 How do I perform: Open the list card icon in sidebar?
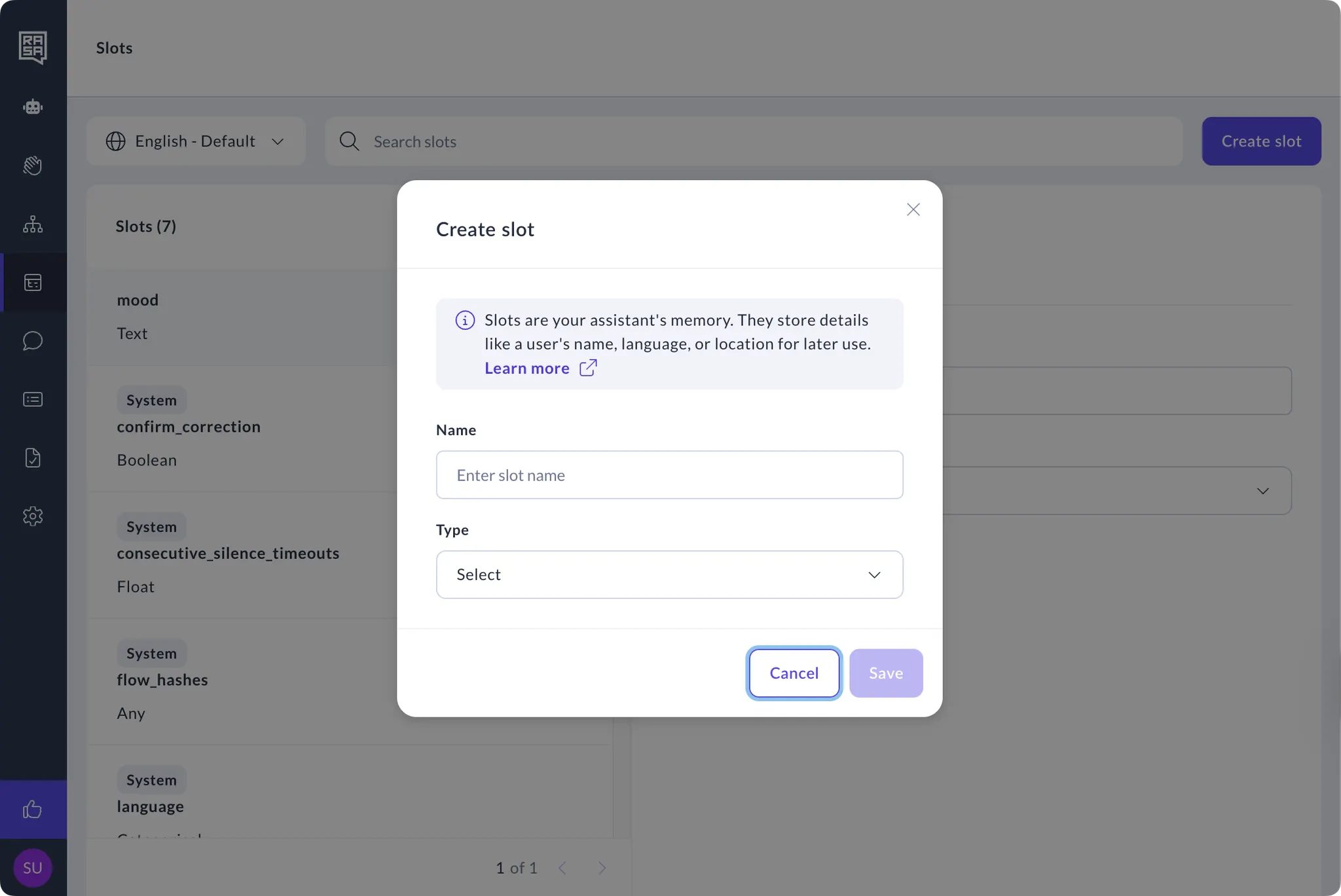point(33,399)
